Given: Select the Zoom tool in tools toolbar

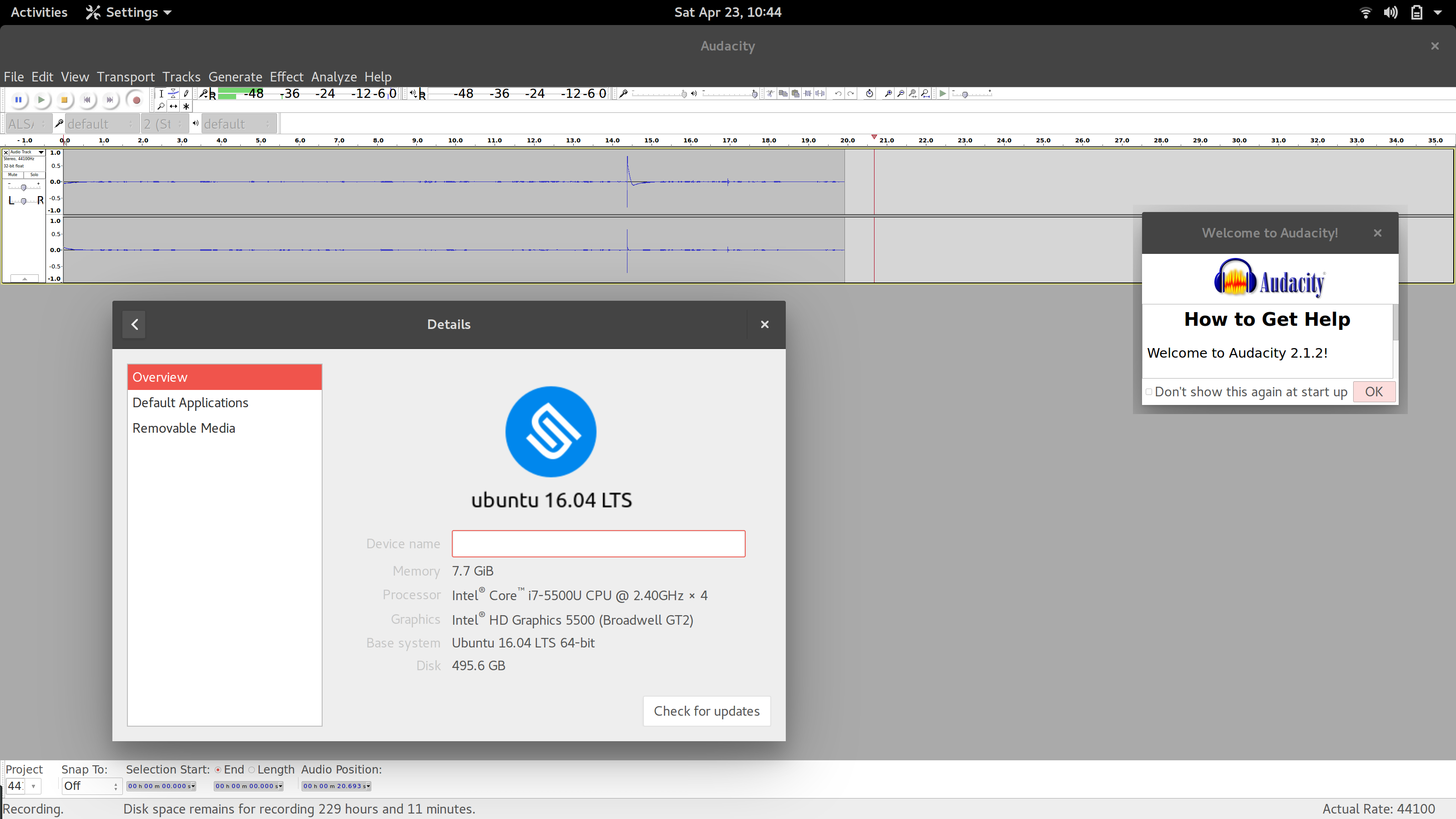Looking at the screenshot, I should 161,106.
